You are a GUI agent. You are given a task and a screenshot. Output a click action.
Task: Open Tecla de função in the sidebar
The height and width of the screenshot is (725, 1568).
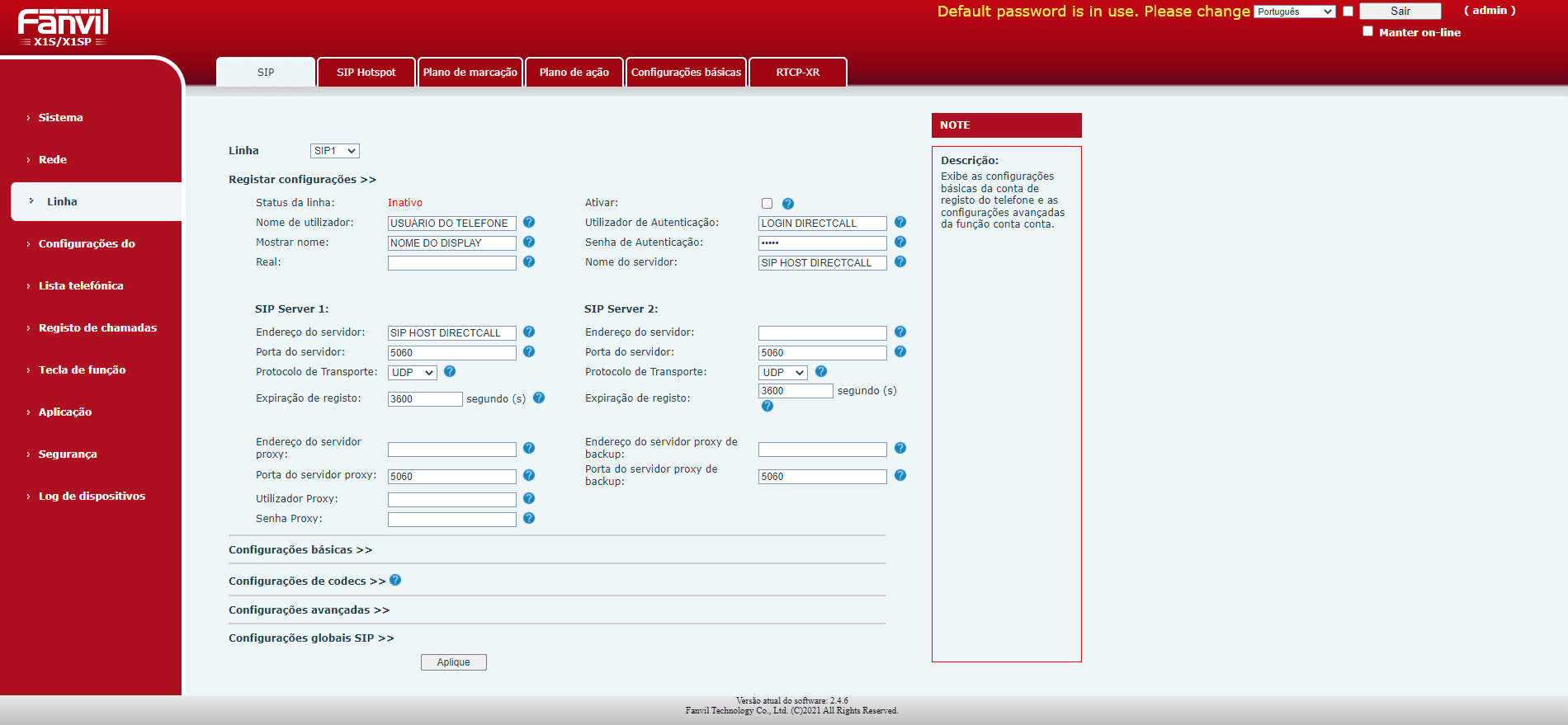(x=83, y=370)
